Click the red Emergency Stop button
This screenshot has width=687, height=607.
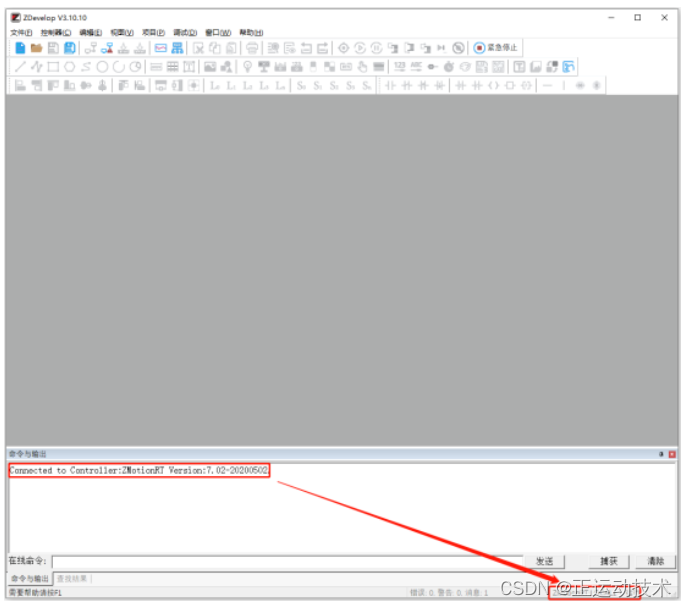point(496,48)
